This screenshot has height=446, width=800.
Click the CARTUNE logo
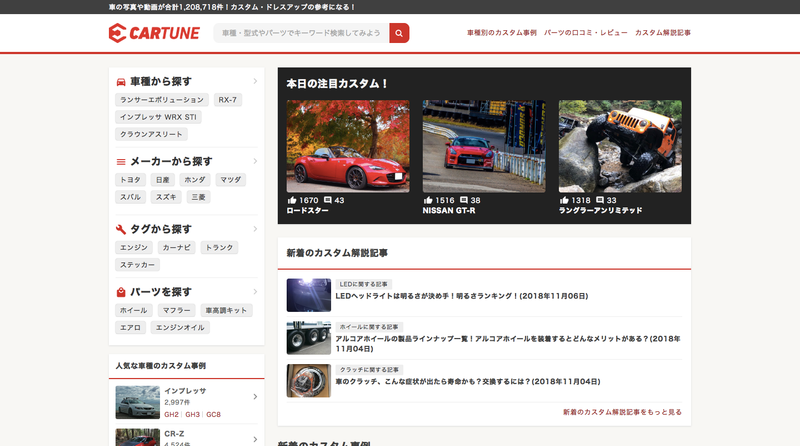(154, 33)
